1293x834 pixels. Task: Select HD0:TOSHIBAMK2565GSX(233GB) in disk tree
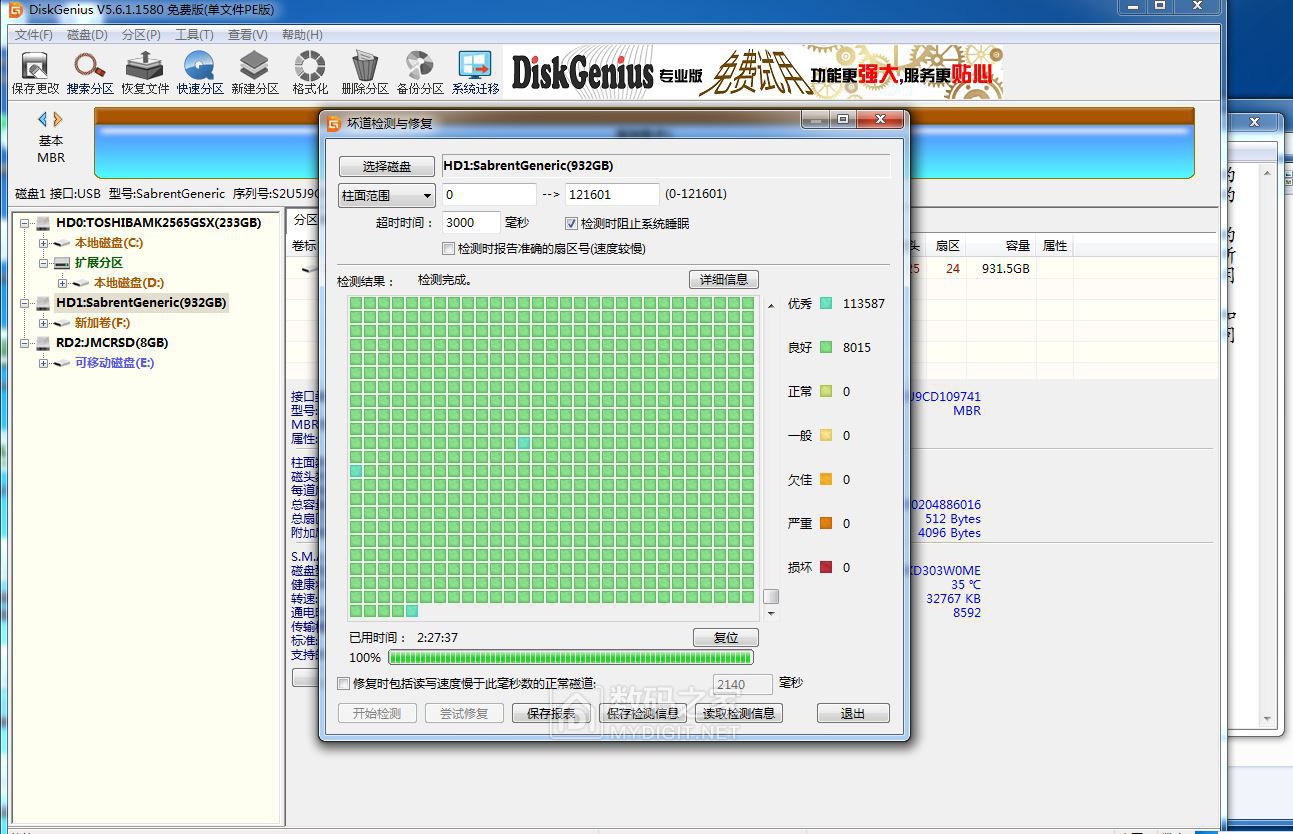pyautogui.click(x=158, y=223)
